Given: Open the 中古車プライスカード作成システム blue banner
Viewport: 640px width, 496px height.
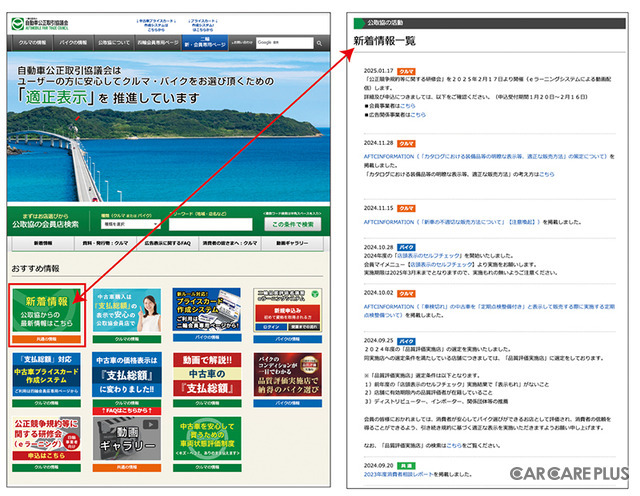Looking at the screenshot, I should (47, 374).
